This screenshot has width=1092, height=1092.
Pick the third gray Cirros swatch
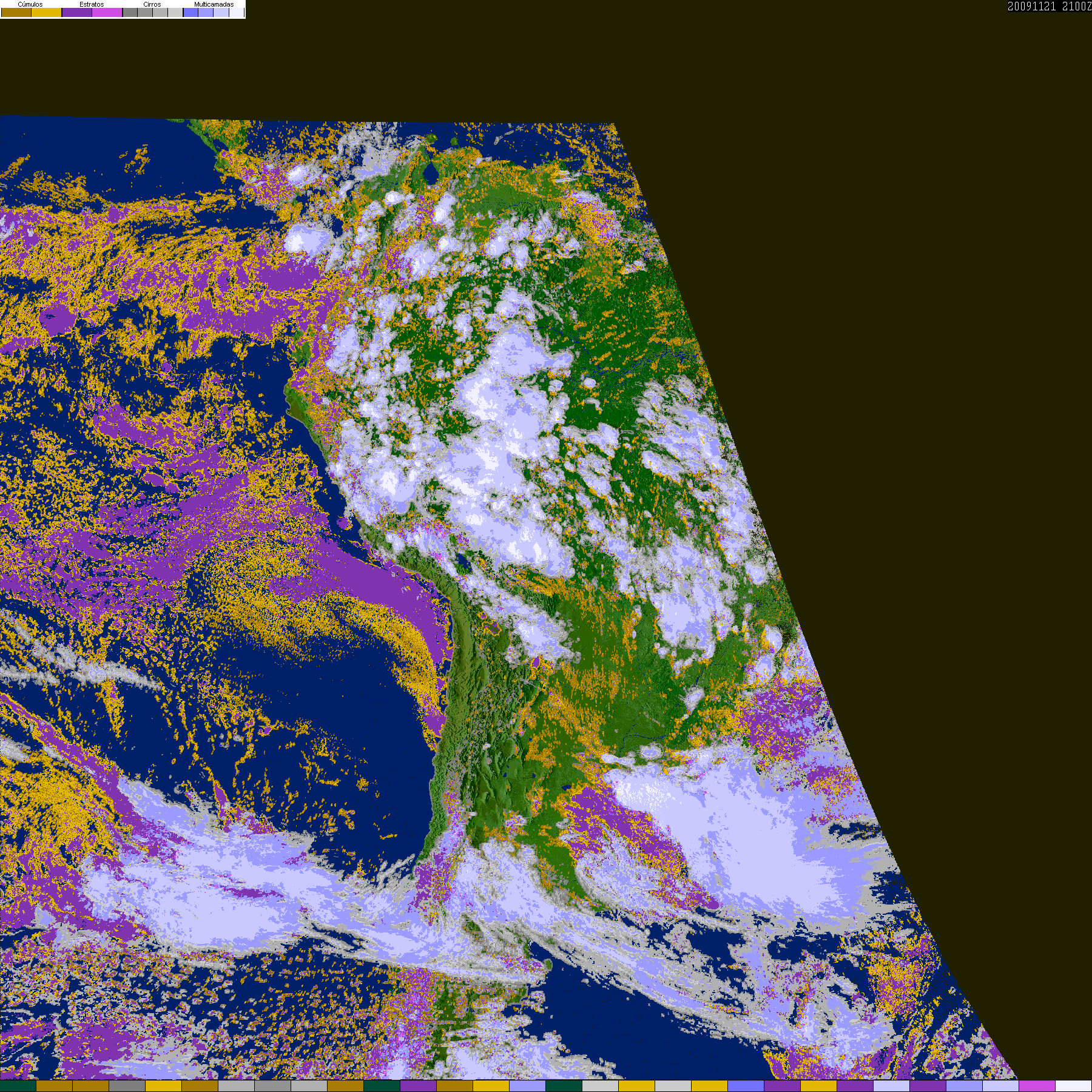pyautogui.click(x=160, y=12)
